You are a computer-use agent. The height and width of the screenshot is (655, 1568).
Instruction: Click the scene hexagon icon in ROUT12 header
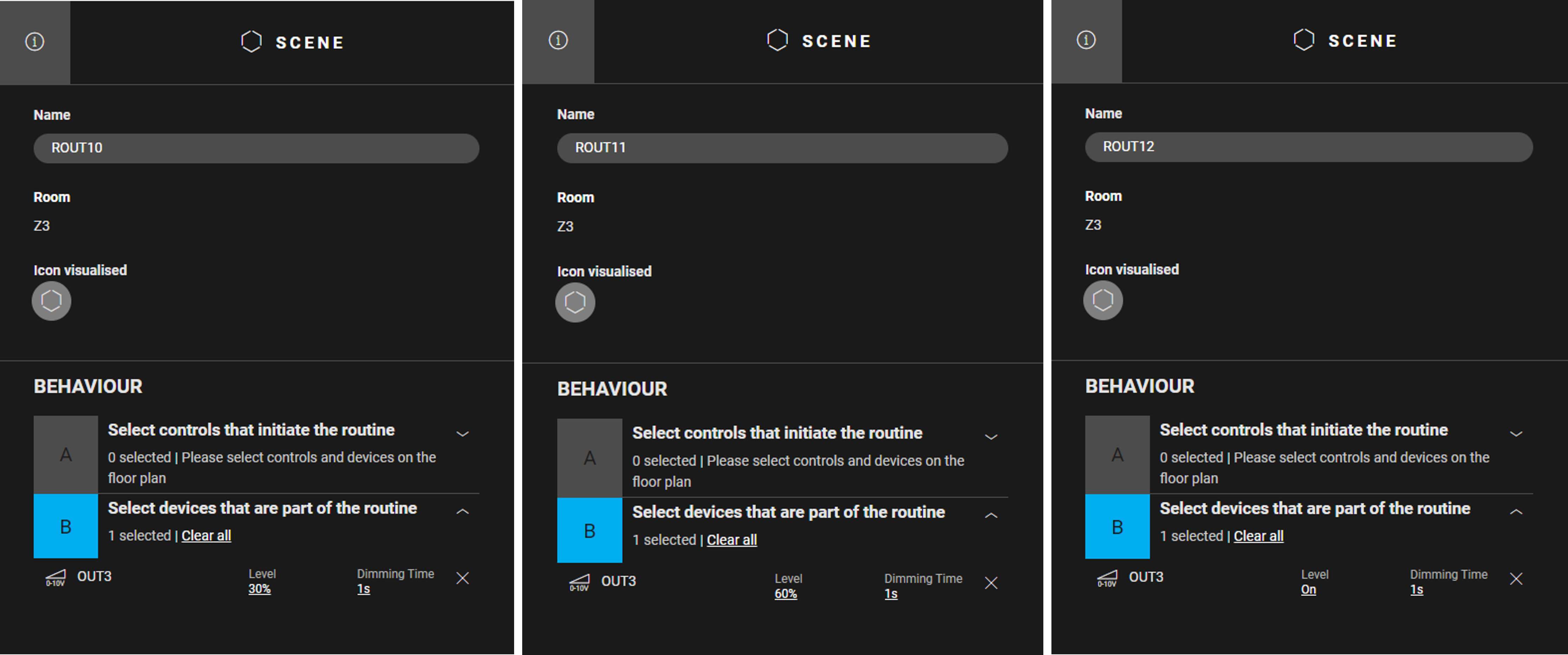tap(1304, 40)
